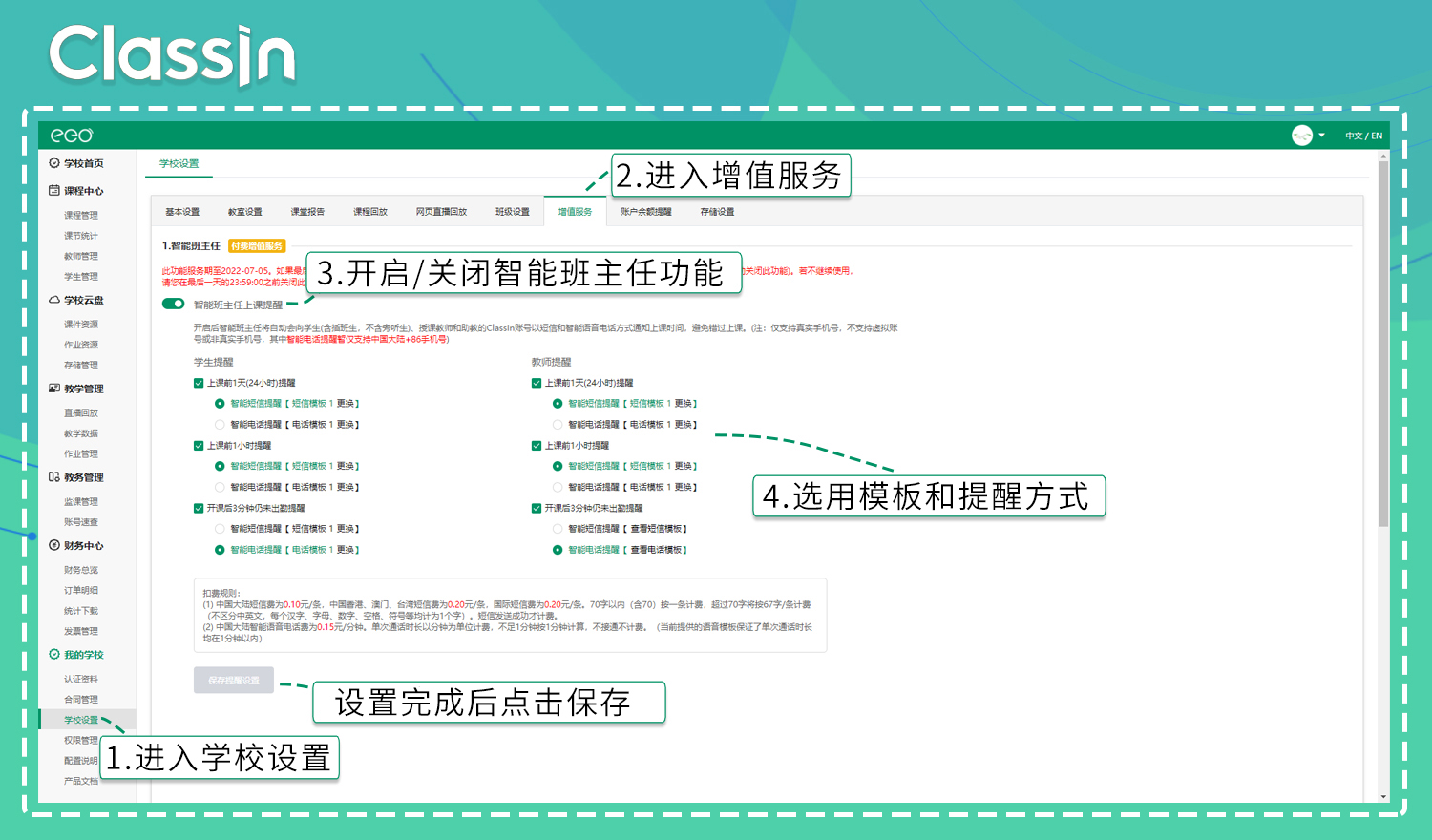Open the dropdown arrow beside avatar
Screen dimensions: 1432x840
pos(1322,136)
